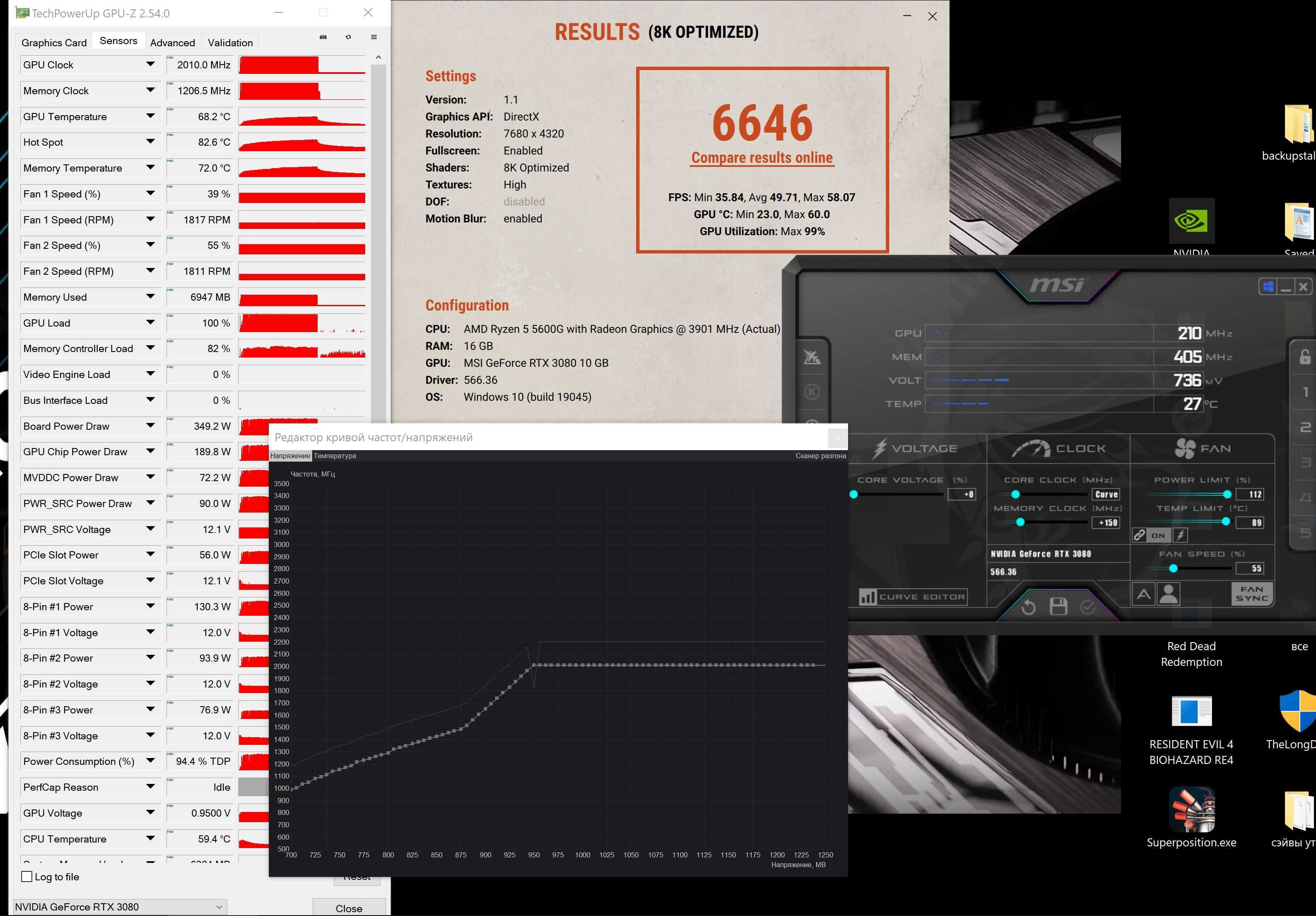Click the GPU-Z app icon in title bar
This screenshot has width=1316, height=916.
pos(22,13)
